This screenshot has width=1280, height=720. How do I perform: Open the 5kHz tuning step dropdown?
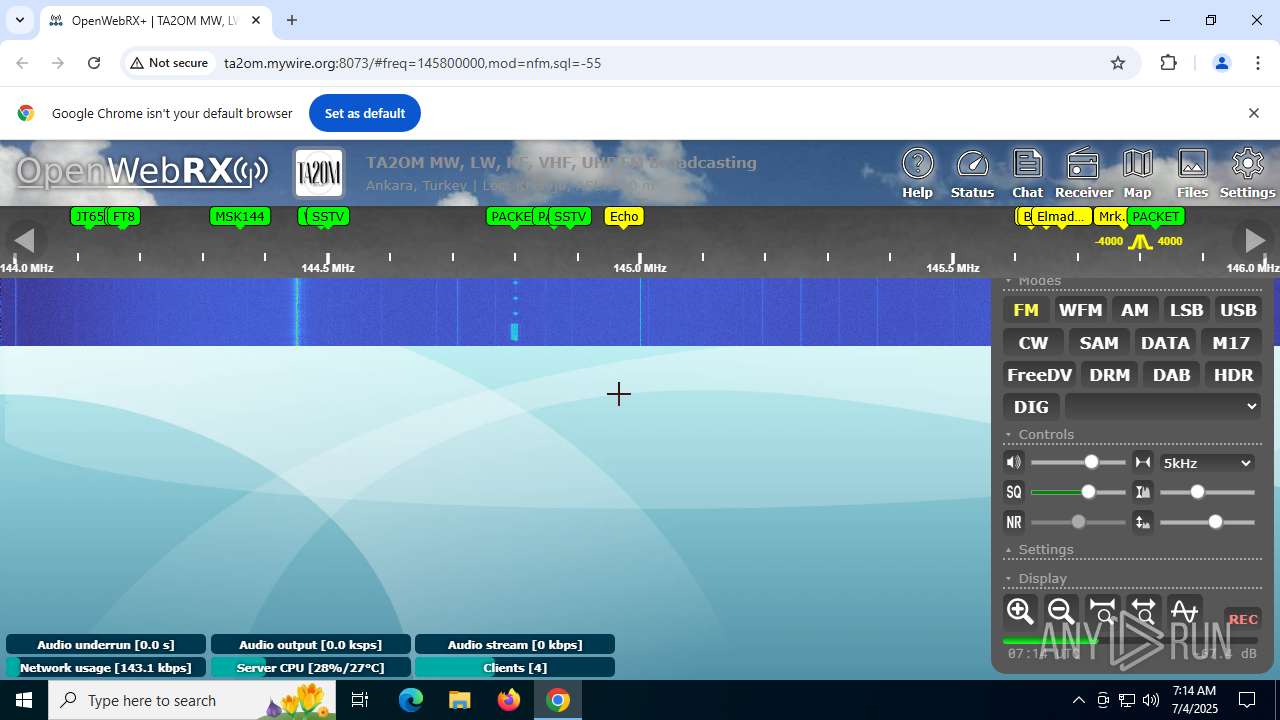click(x=1207, y=463)
